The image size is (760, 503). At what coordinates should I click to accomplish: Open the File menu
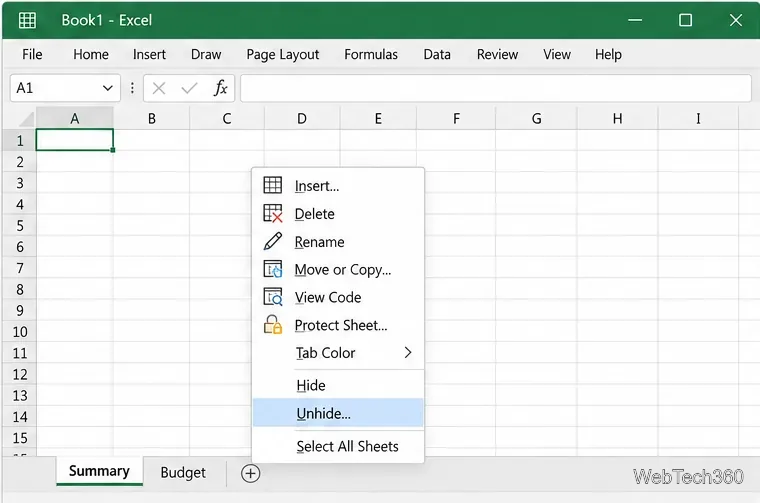coord(32,54)
